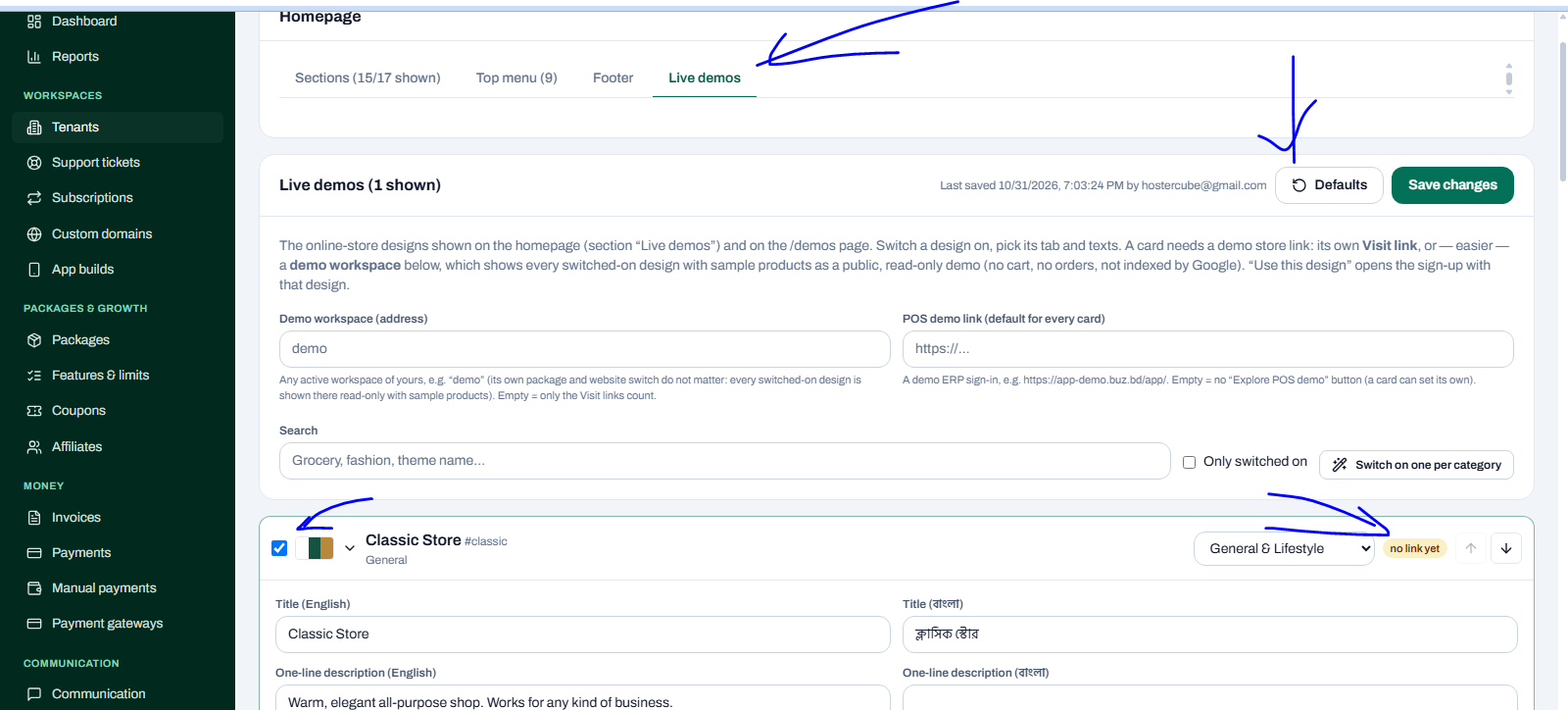Open Manual payments page
Image resolution: width=1568 pixels, height=710 pixels.
[x=118, y=587]
